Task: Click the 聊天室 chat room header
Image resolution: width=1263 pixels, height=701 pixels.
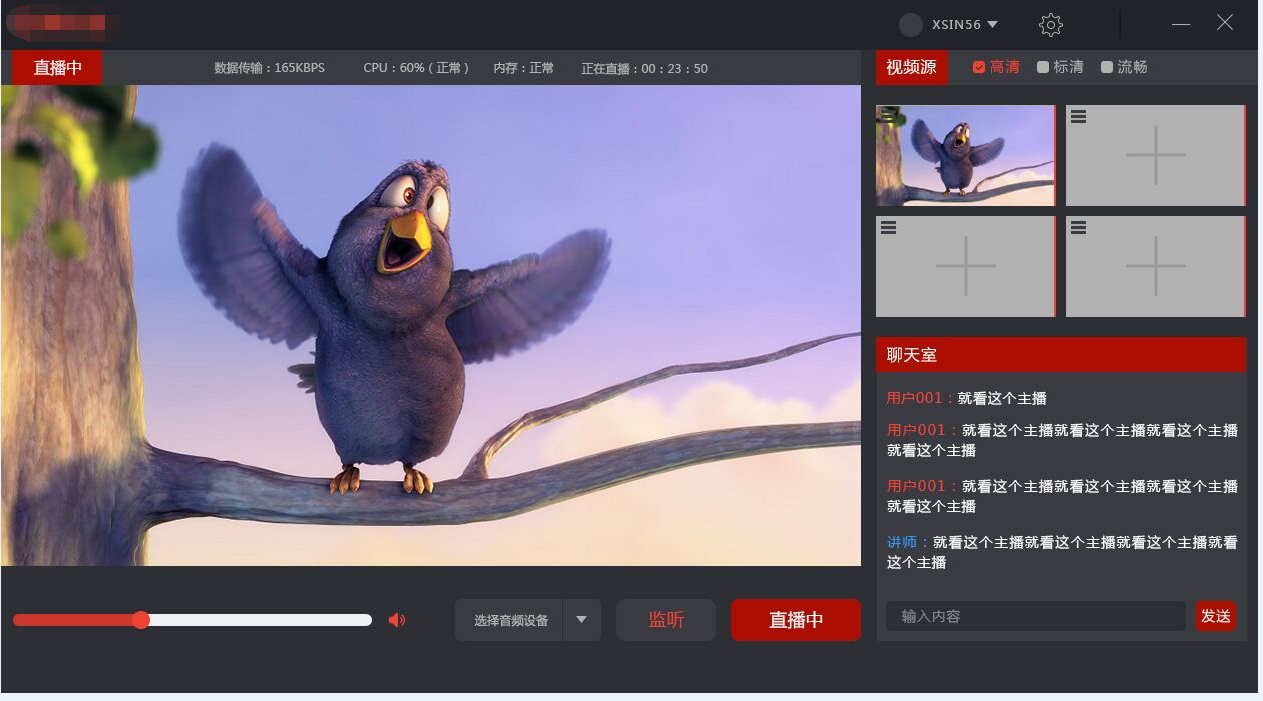Action: point(1061,355)
